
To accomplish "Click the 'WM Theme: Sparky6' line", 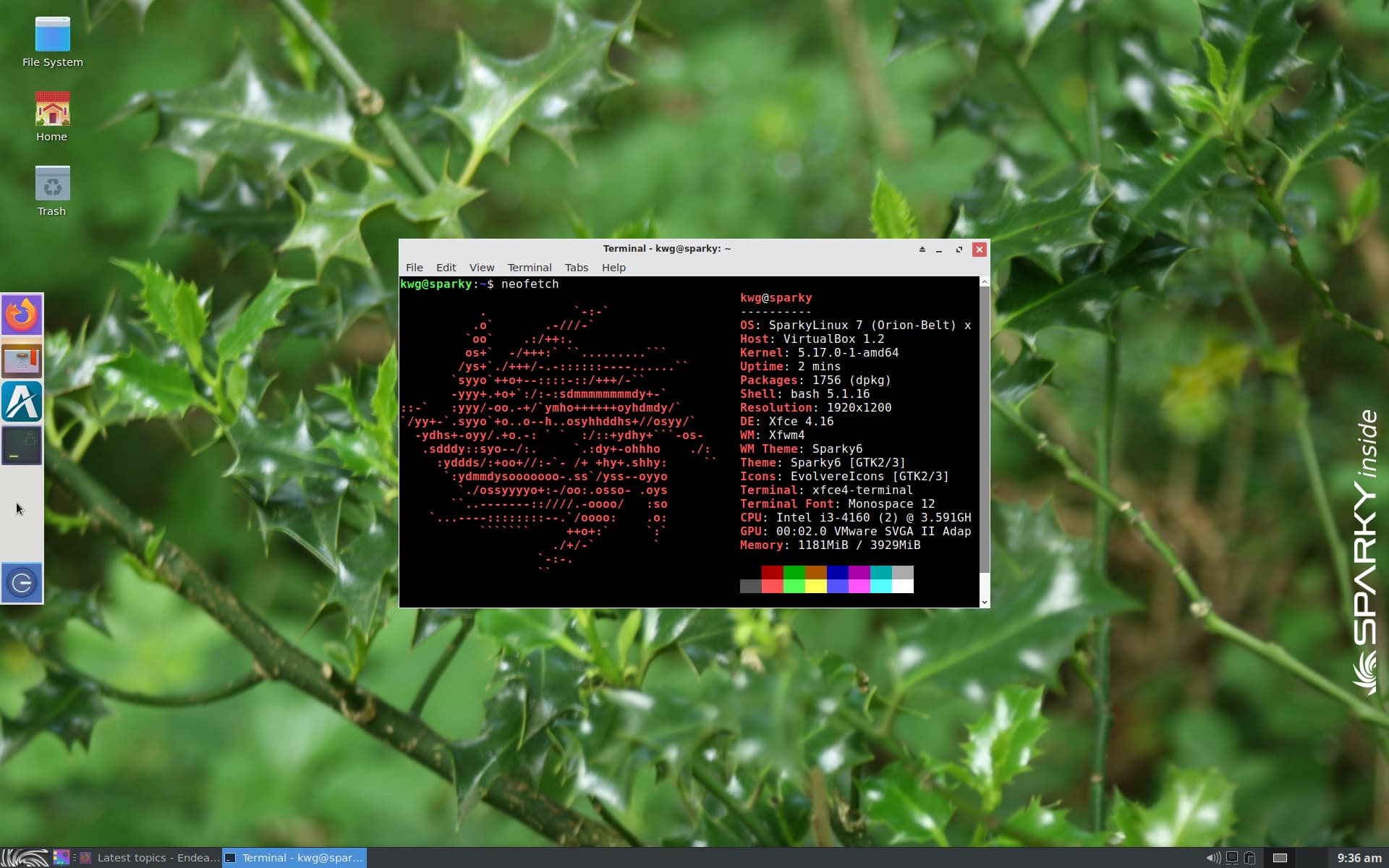I will click(801, 449).
